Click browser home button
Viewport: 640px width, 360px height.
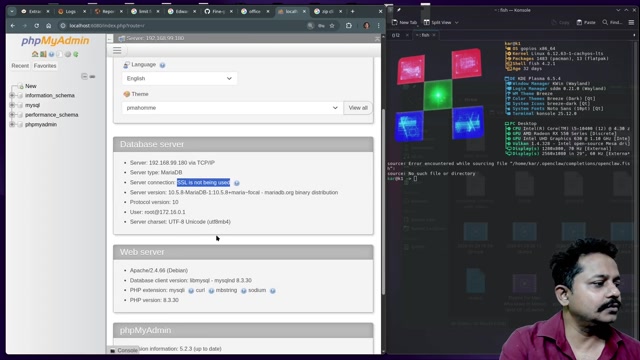click(x=49, y=25)
